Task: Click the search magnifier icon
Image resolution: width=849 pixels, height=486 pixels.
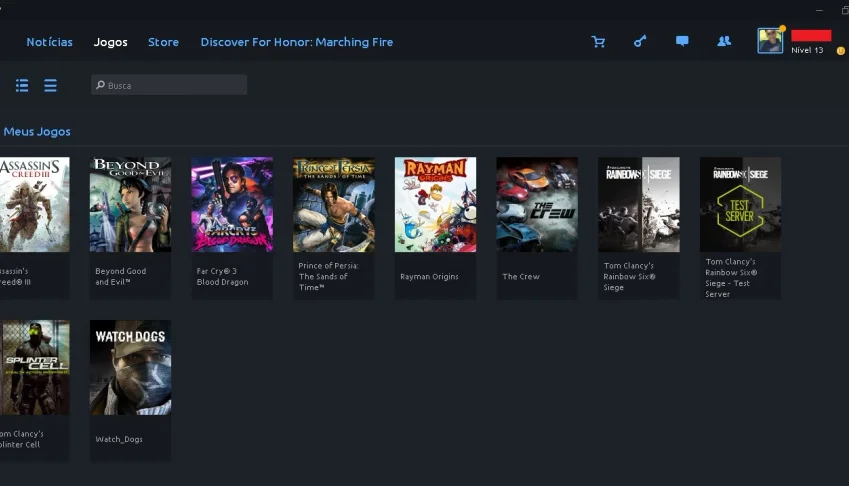Action: coord(100,85)
